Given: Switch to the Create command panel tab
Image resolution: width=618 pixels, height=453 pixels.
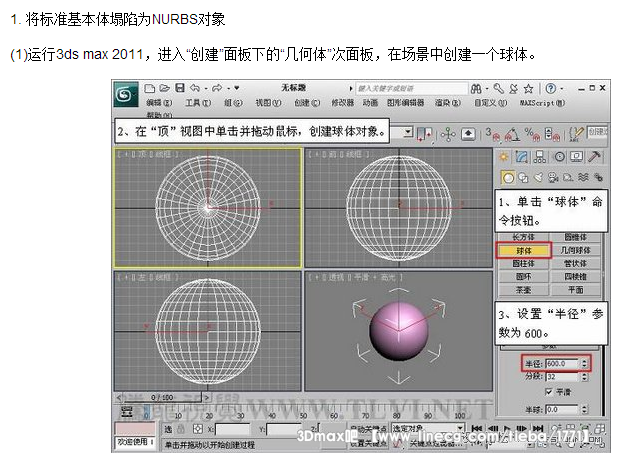Looking at the screenshot, I should 503,157.
